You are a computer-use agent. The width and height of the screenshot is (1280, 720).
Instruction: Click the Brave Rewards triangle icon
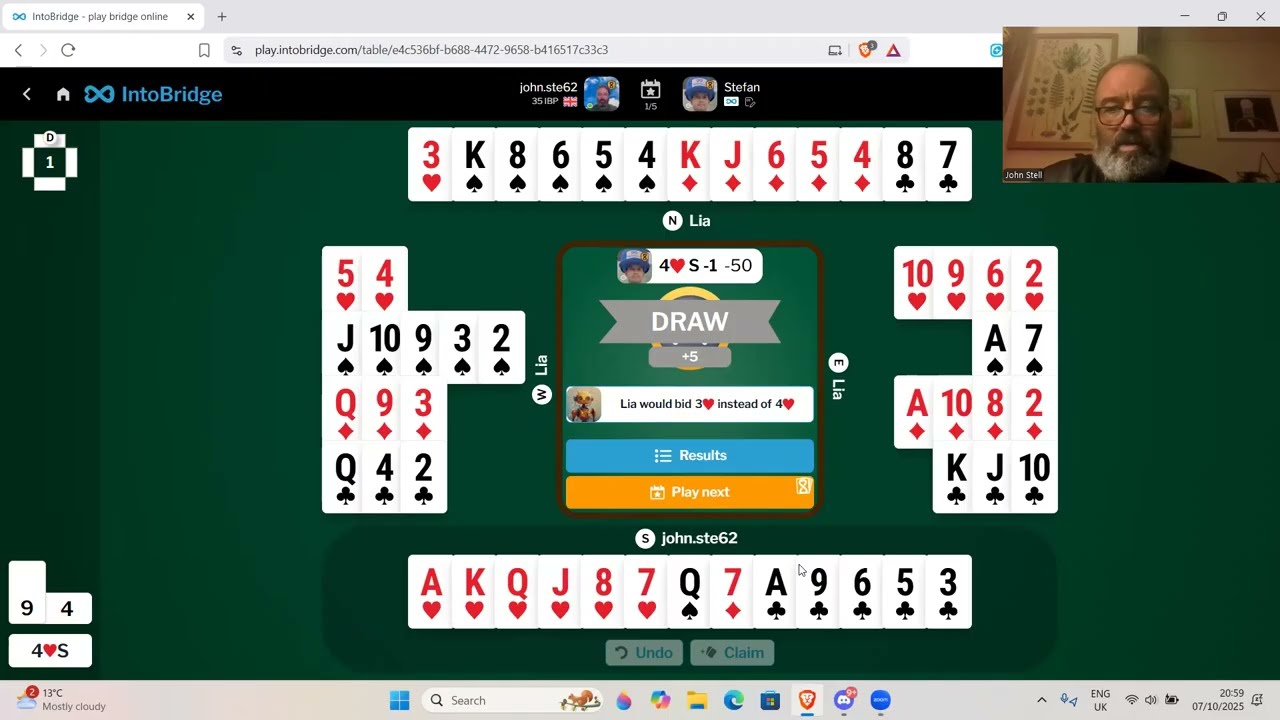[893, 50]
